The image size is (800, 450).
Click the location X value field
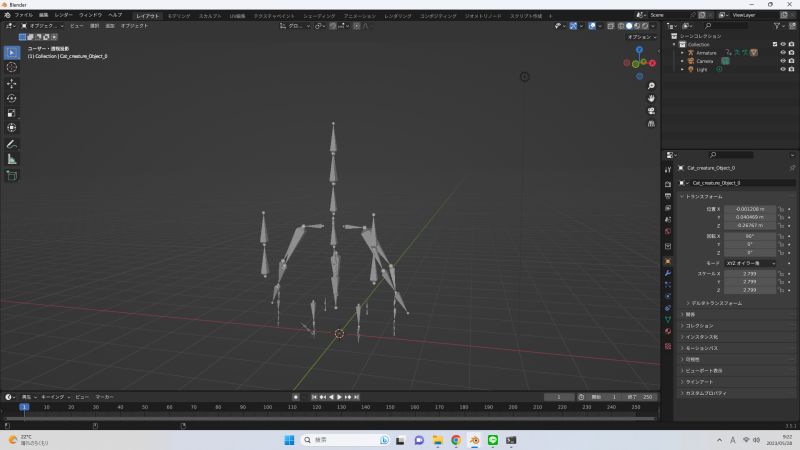(750, 209)
